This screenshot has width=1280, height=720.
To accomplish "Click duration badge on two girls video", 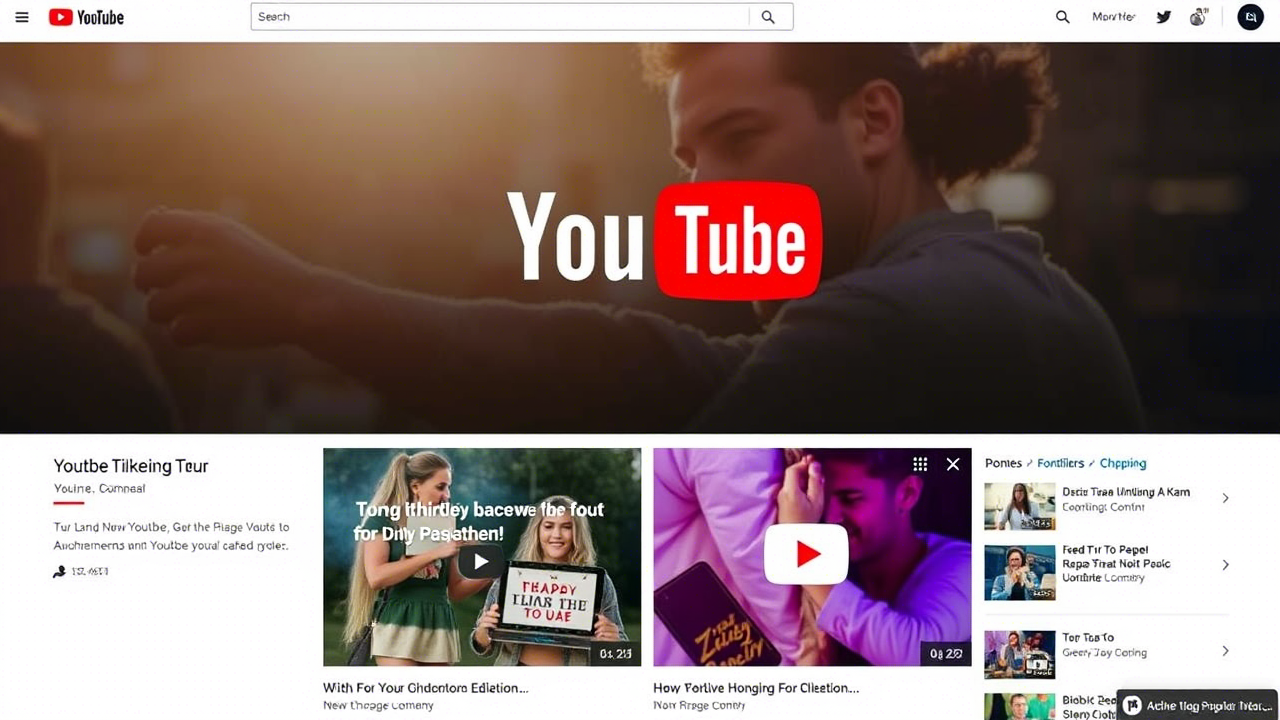I will pyautogui.click(x=615, y=654).
